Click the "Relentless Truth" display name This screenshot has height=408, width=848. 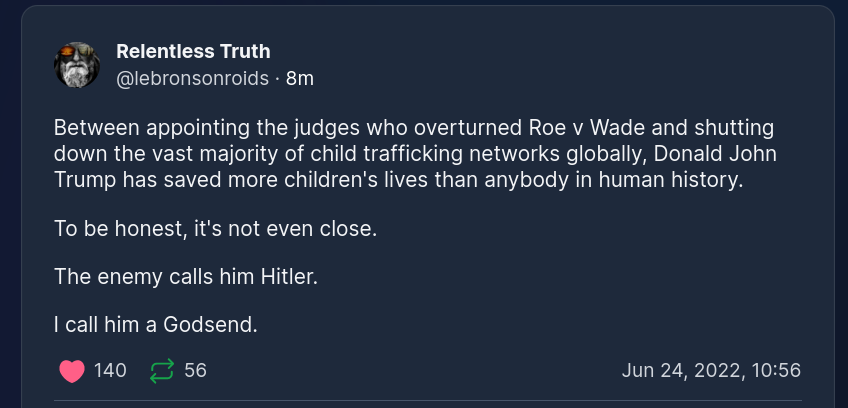[x=193, y=51]
